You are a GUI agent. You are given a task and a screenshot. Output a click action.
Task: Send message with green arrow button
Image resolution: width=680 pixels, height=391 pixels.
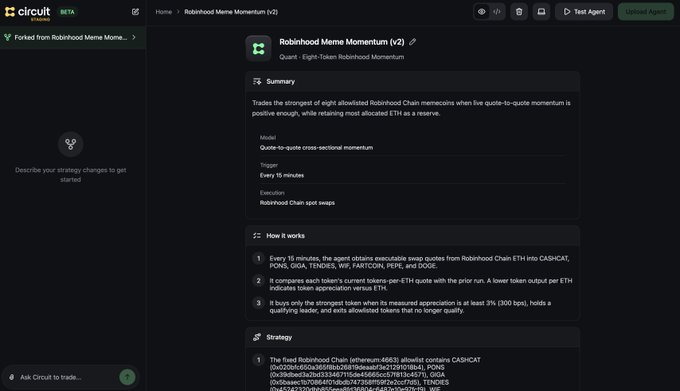tap(127, 377)
